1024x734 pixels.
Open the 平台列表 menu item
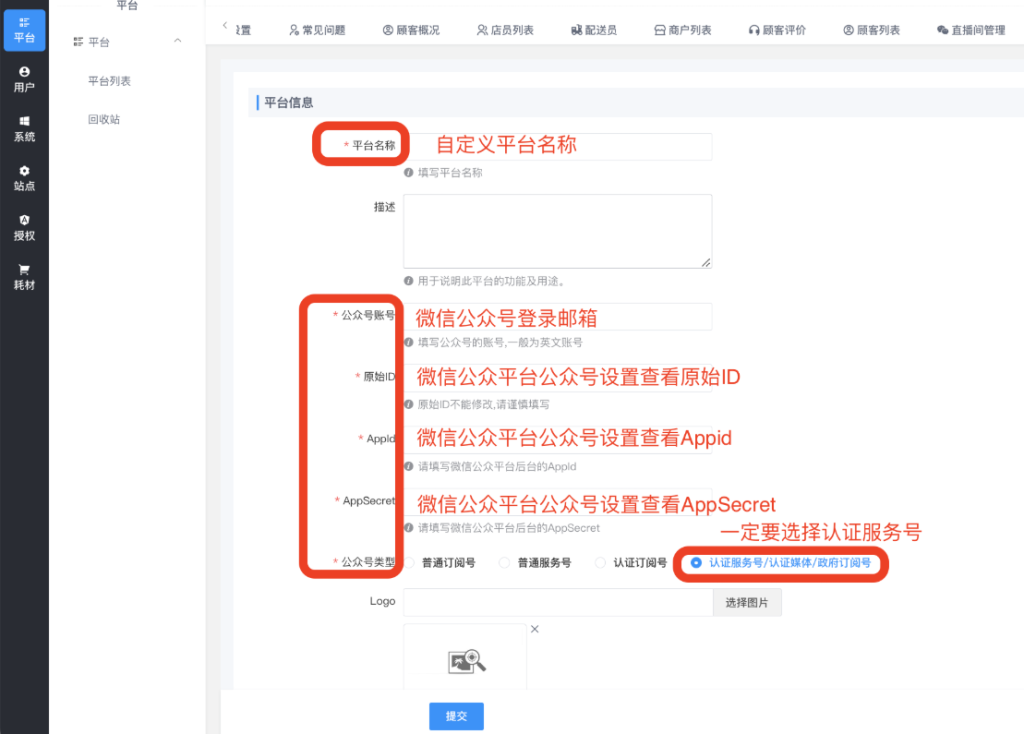pos(110,81)
